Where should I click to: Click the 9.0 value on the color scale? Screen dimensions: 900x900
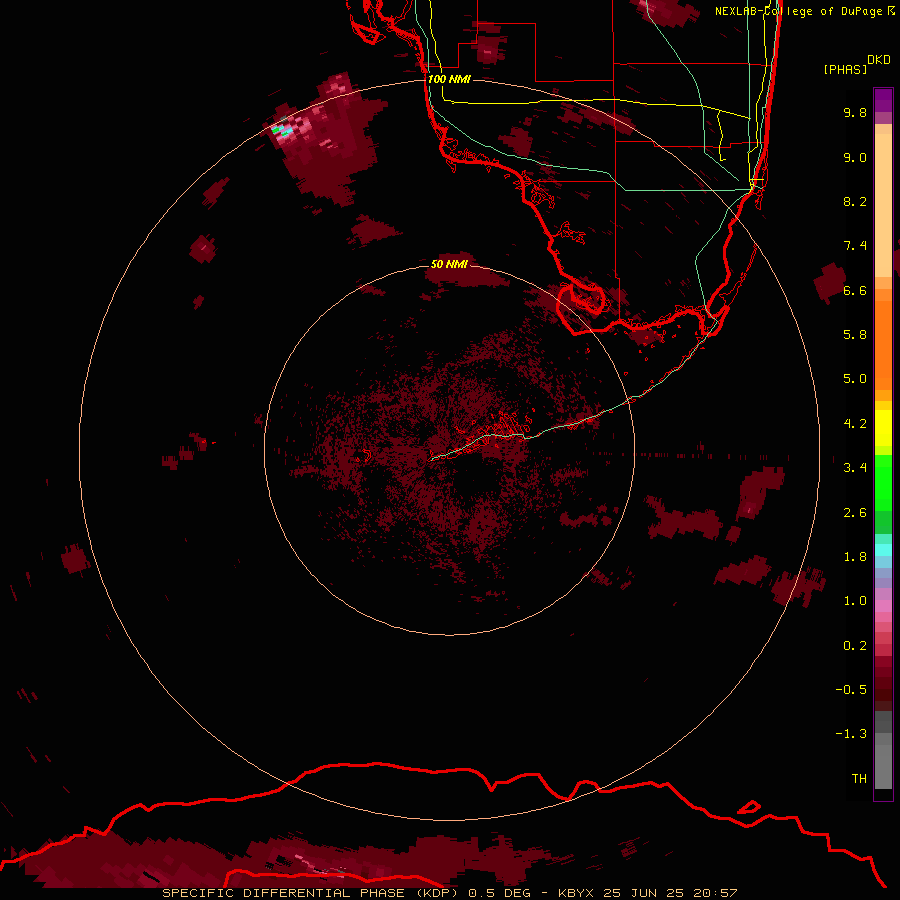(855, 157)
